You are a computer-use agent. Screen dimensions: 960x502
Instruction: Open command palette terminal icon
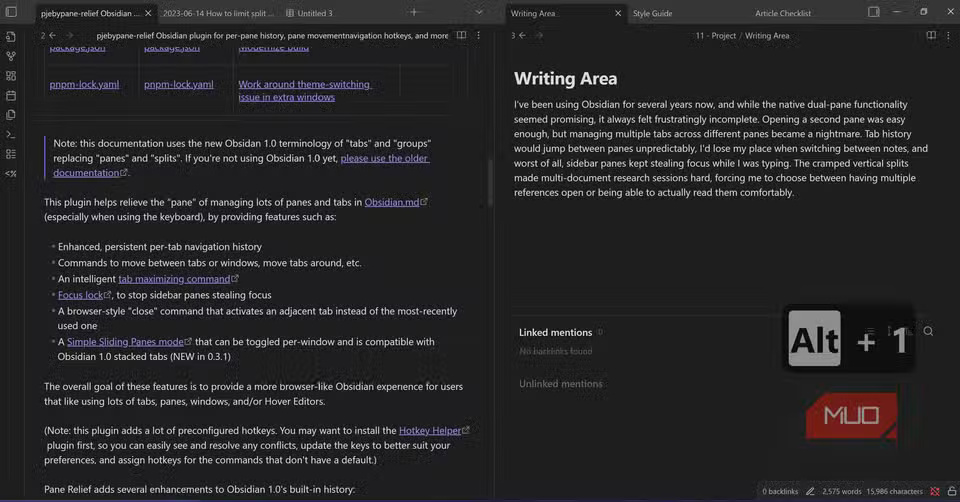click(x=11, y=134)
